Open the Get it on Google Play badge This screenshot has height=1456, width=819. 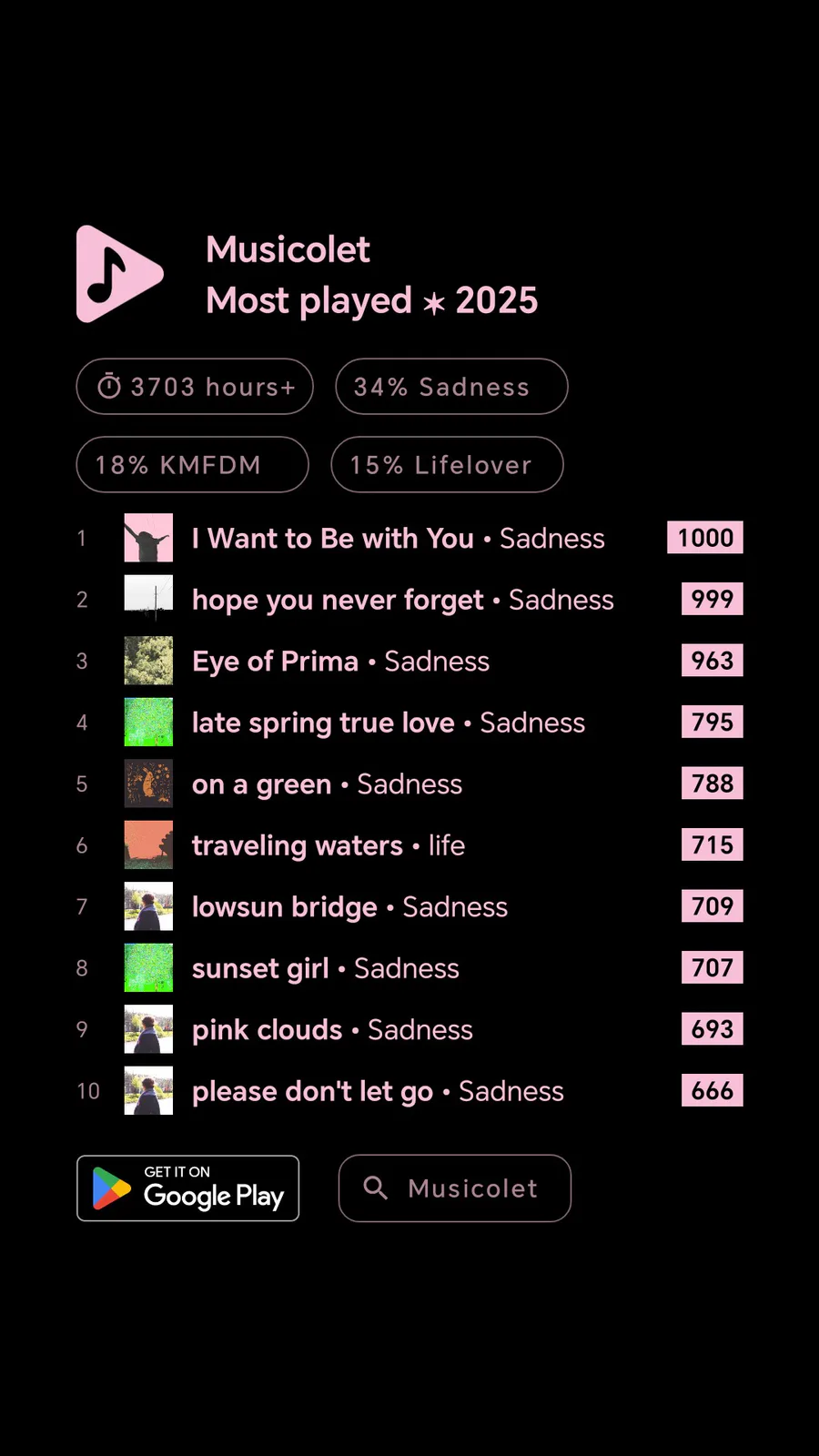click(187, 1188)
